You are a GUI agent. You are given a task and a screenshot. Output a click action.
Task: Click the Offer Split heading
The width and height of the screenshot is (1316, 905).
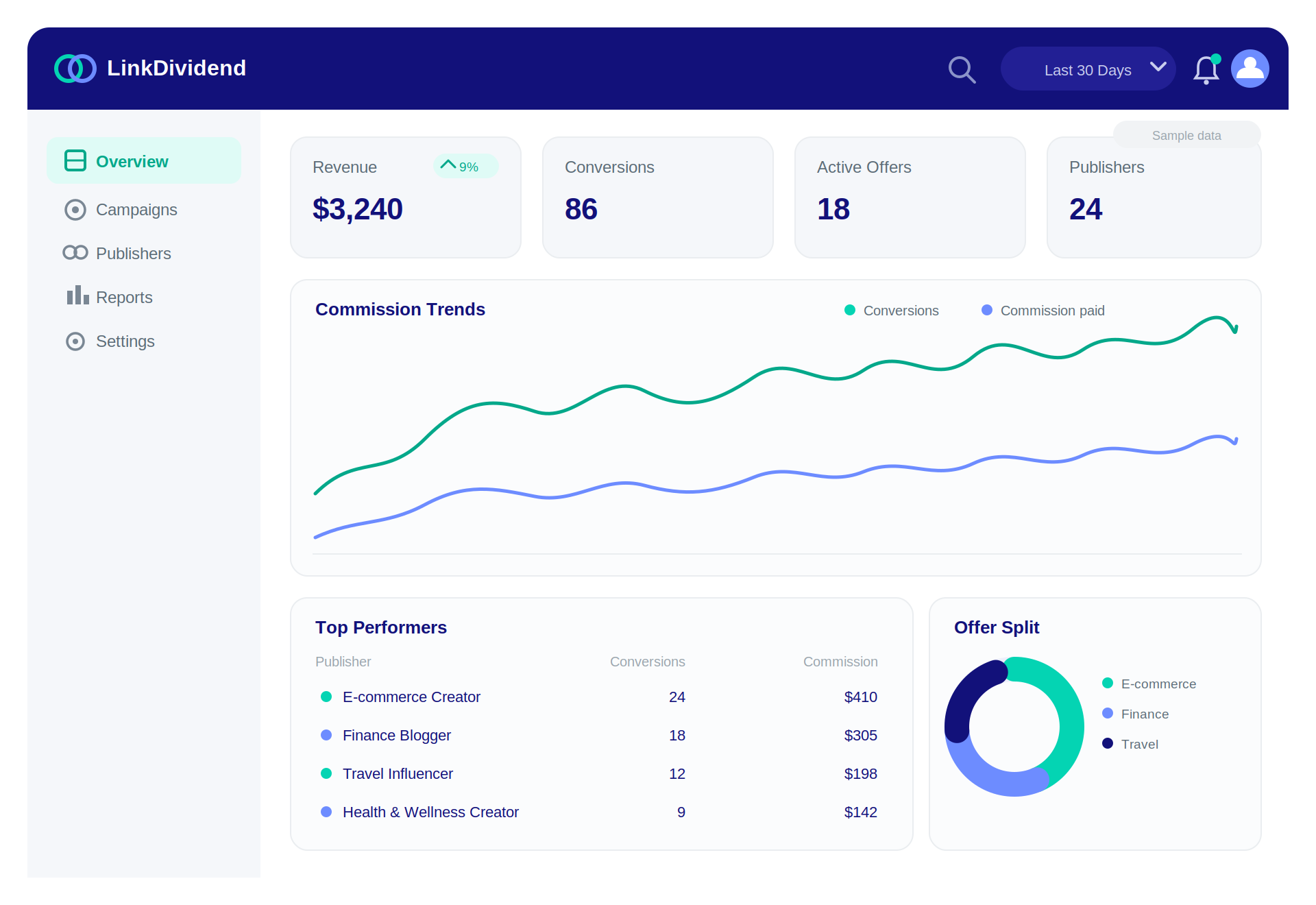pos(997,627)
